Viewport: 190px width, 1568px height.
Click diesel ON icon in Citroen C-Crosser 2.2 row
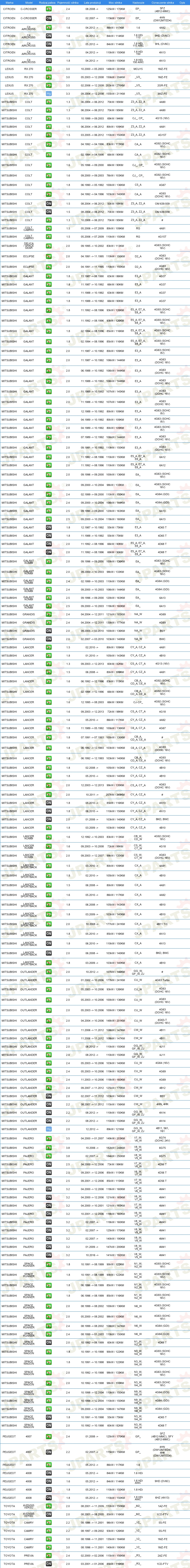[49, 18]
